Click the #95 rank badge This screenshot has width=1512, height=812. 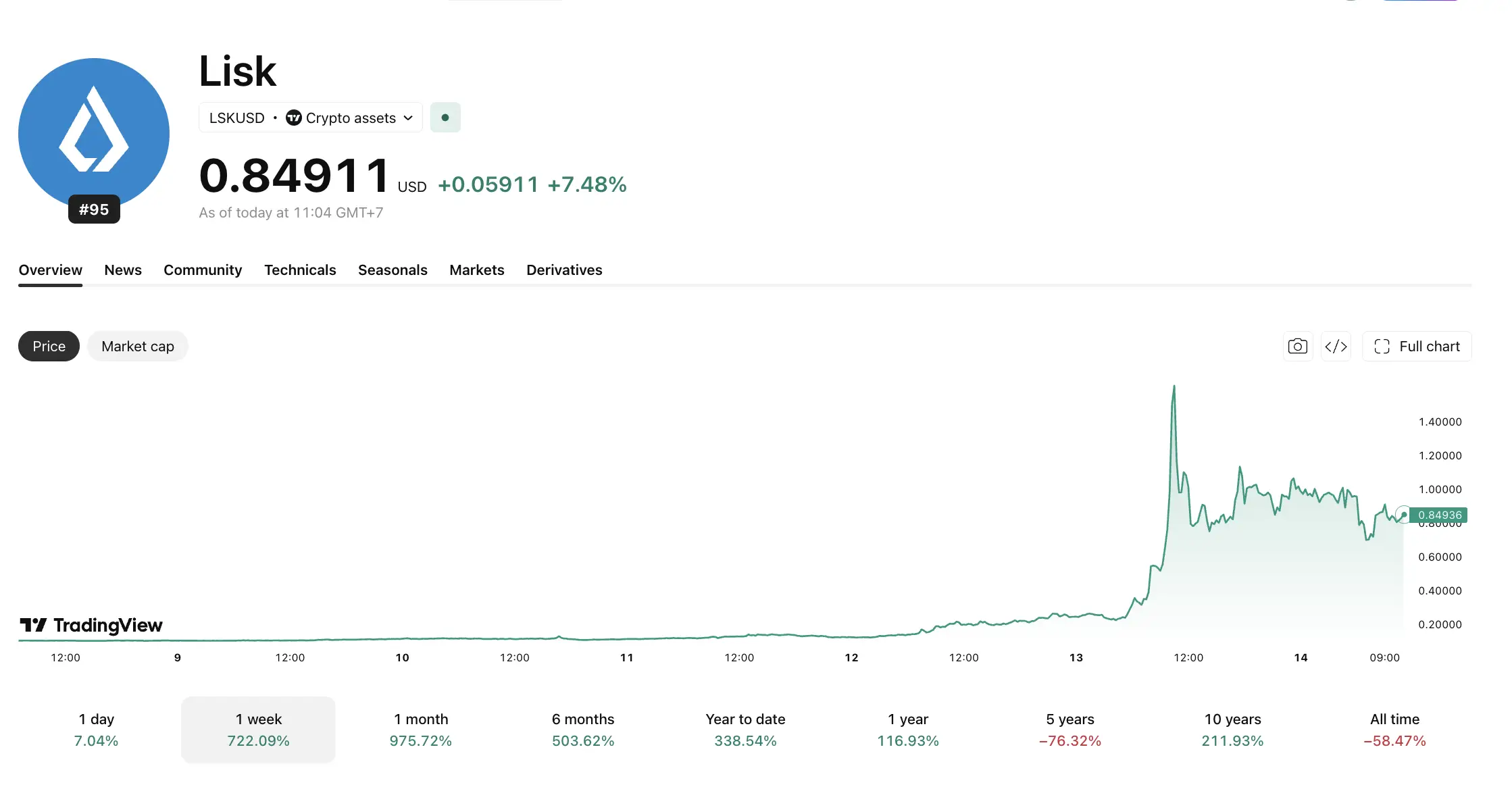point(94,209)
